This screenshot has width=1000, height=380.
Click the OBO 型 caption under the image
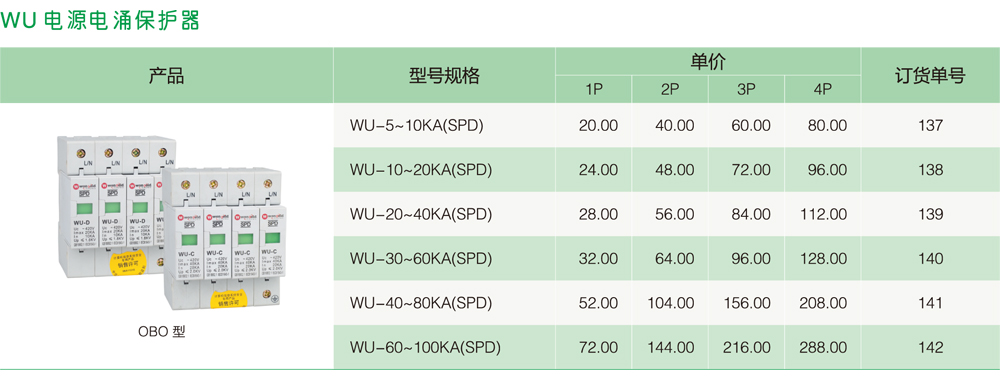(x=161, y=332)
